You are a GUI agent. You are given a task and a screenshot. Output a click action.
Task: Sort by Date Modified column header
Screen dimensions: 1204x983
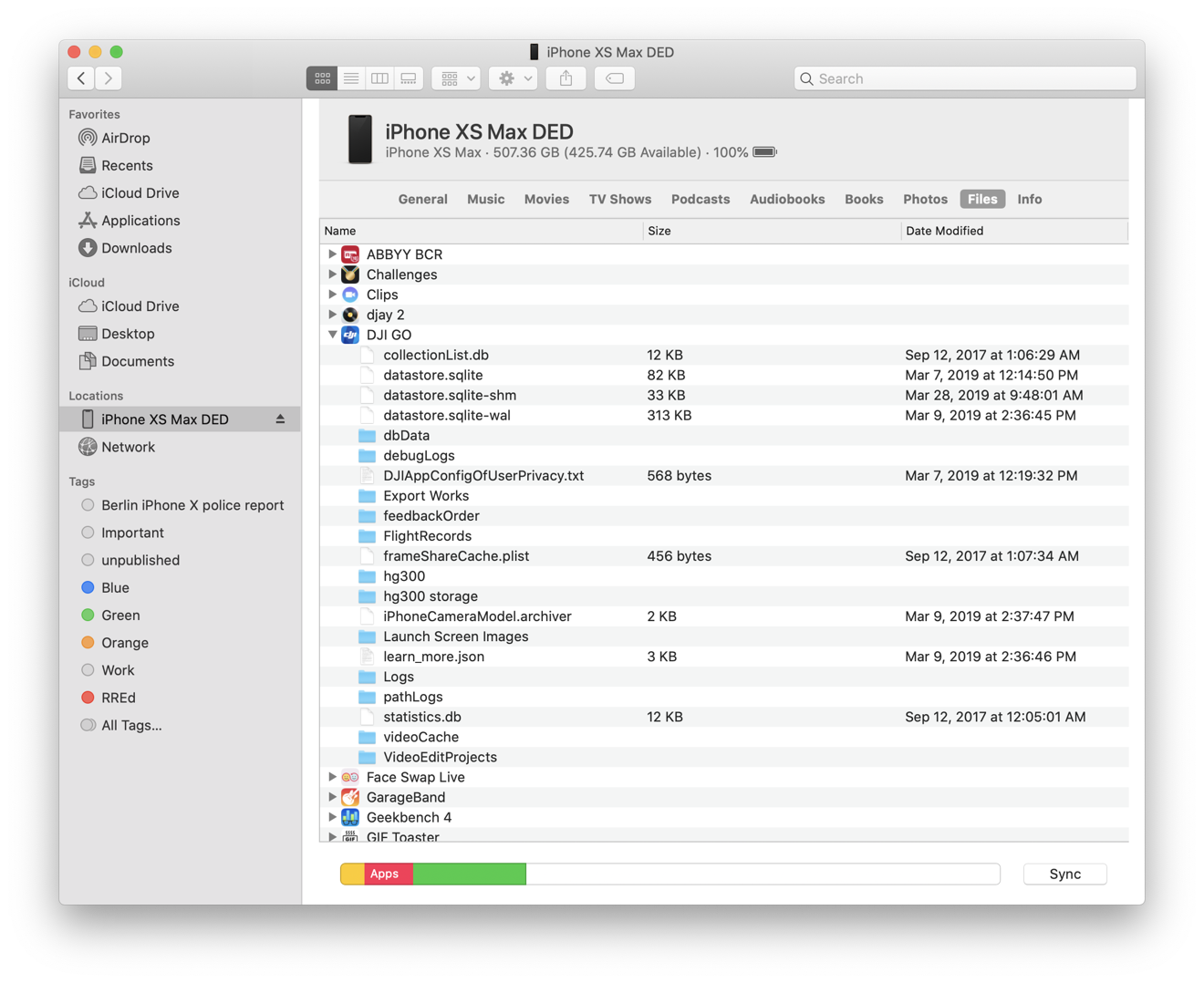(1014, 231)
